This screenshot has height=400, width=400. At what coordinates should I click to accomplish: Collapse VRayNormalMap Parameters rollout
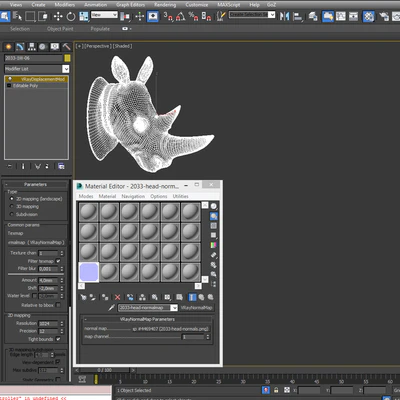(x=147, y=319)
